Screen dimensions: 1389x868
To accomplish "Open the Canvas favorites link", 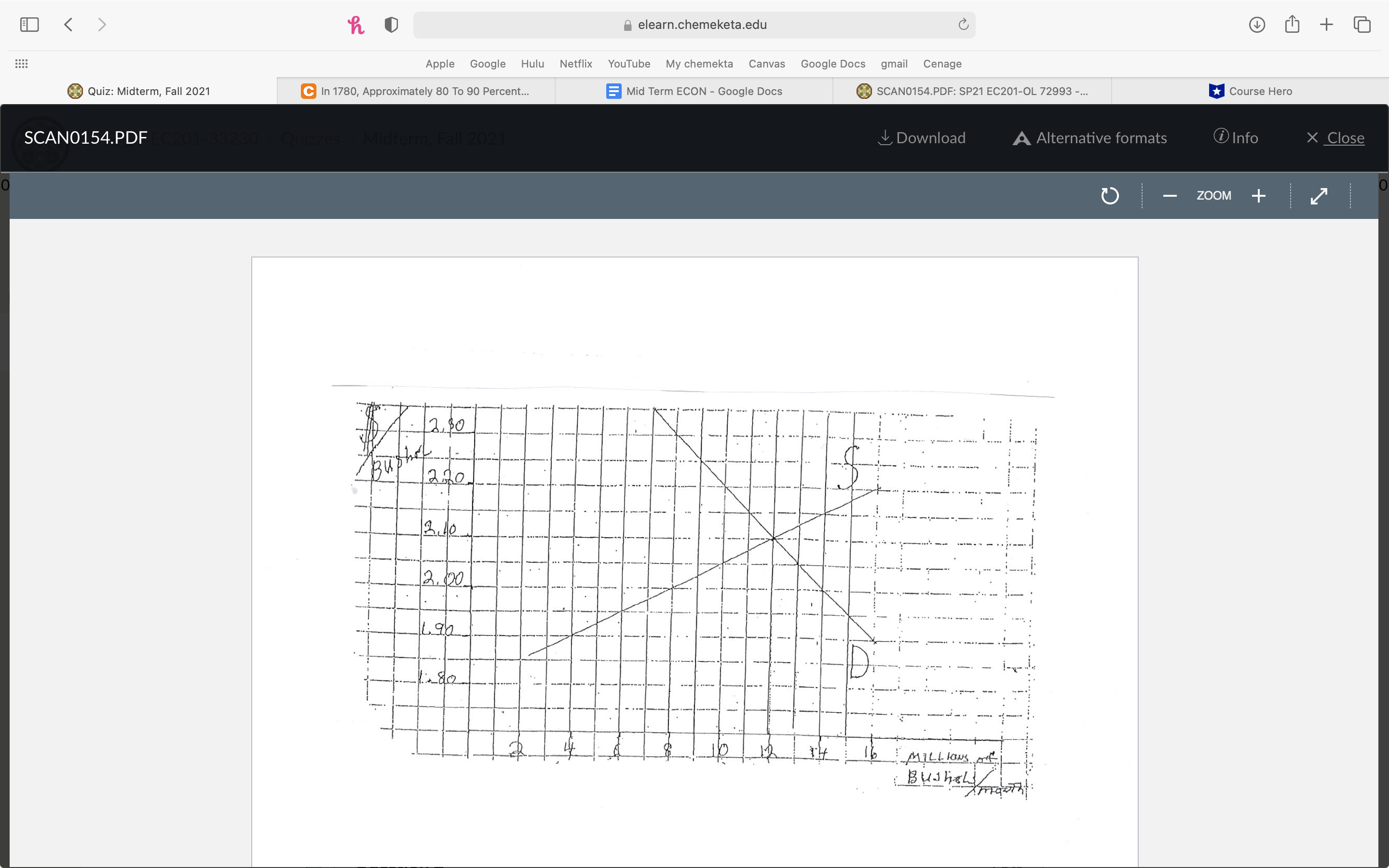I will pyautogui.click(x=766, y=64).
